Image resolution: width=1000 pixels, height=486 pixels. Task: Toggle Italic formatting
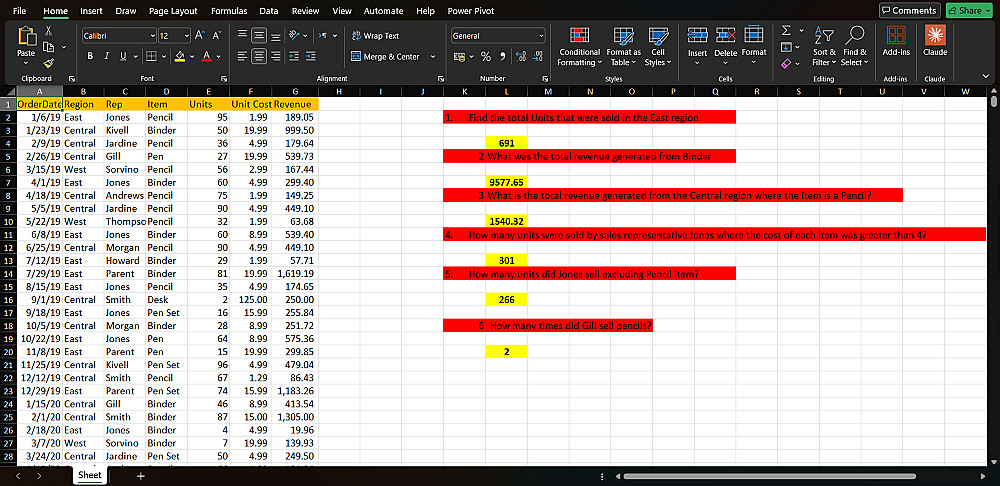106,56
